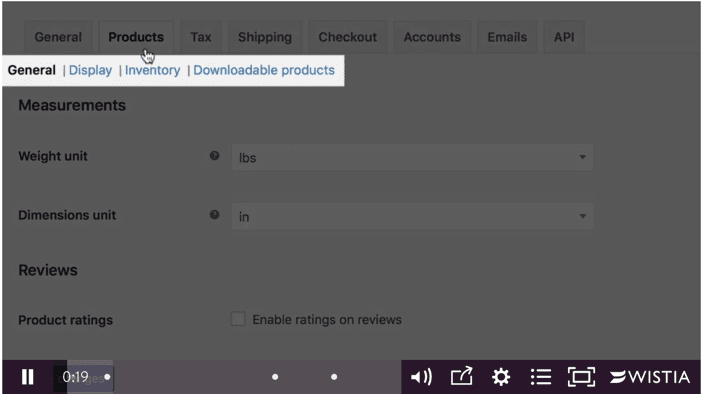The width and height of the screenshot is (703, 394).
Task: Enter fullscreen mode
Action: [581, 377]
